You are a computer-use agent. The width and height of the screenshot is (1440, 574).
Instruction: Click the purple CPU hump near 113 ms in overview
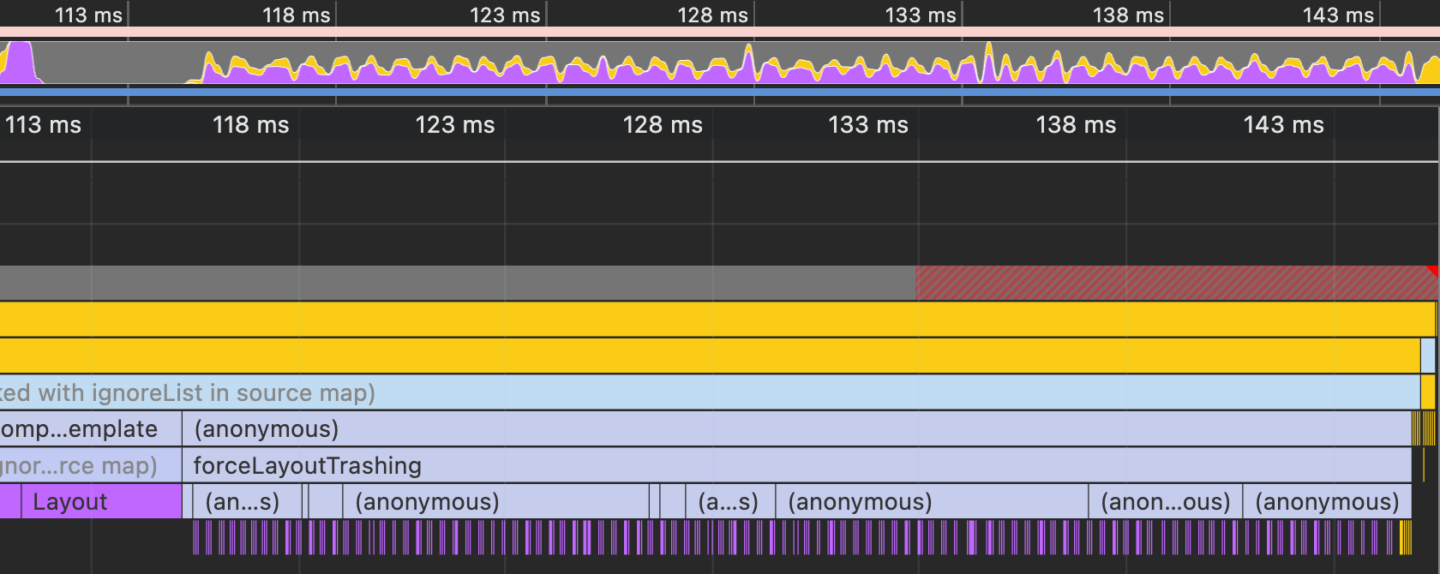[x=20, y=63]
